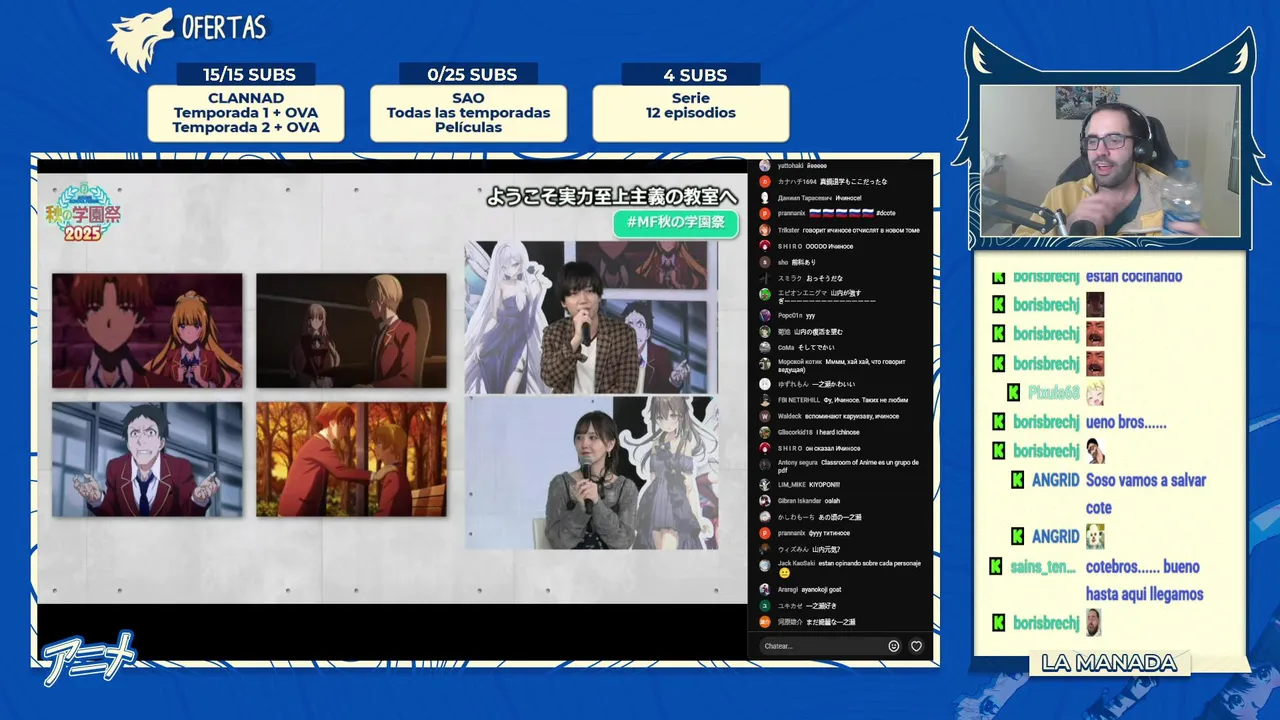Image resolution: width=1280 pixels, height=720 pixels.
Task: Select the CLANNAD Temporada offer card
Action: click(x=246, y=113)
